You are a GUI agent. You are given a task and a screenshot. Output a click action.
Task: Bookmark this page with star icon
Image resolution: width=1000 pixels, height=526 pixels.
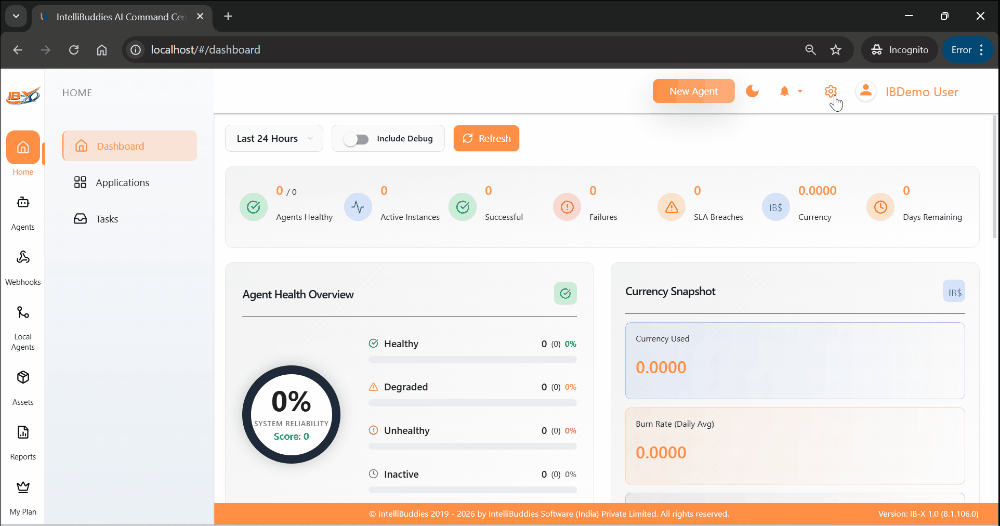836,49
